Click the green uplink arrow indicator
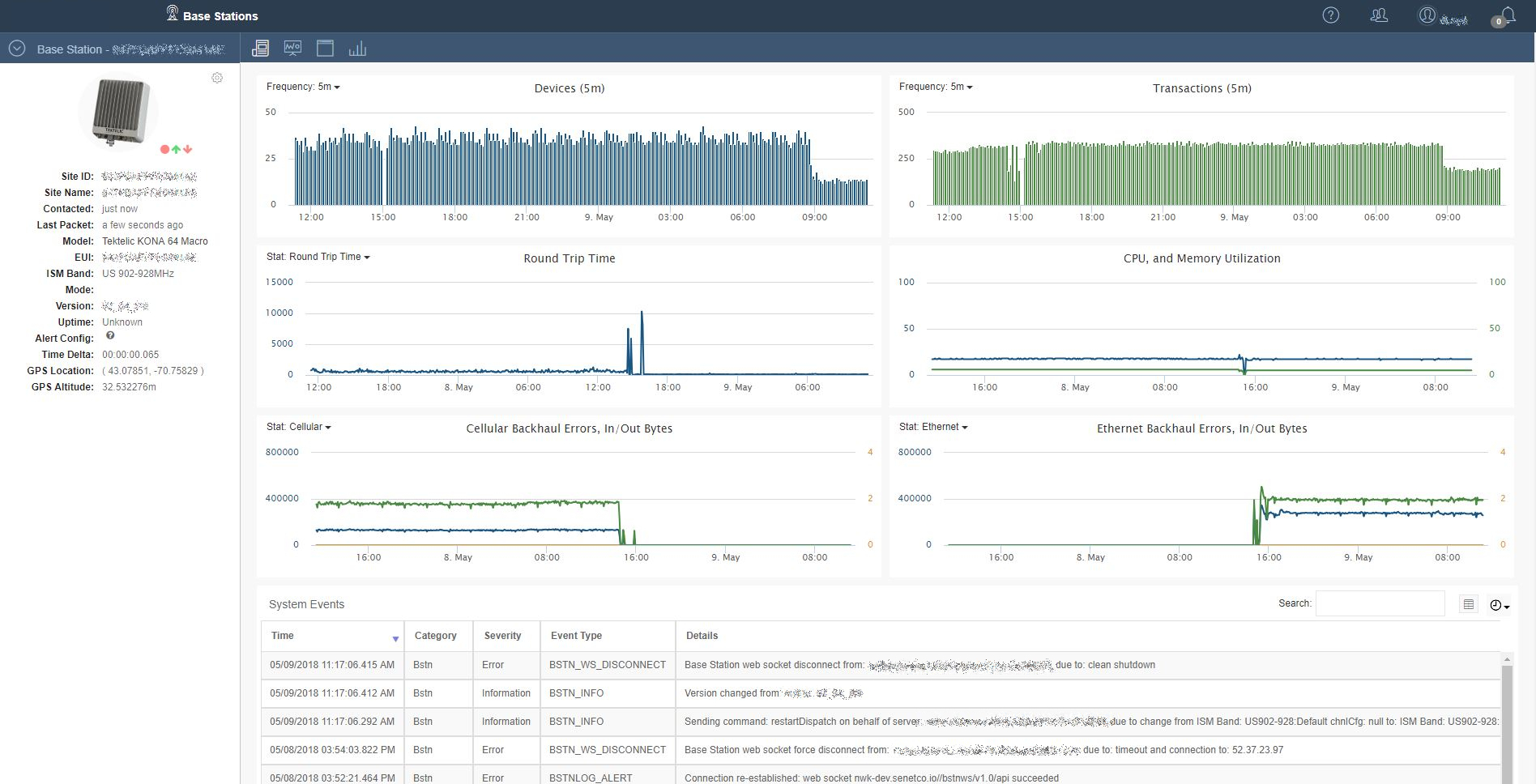The height and width of the screenshot is (784, 1536). tap(176, 149)
